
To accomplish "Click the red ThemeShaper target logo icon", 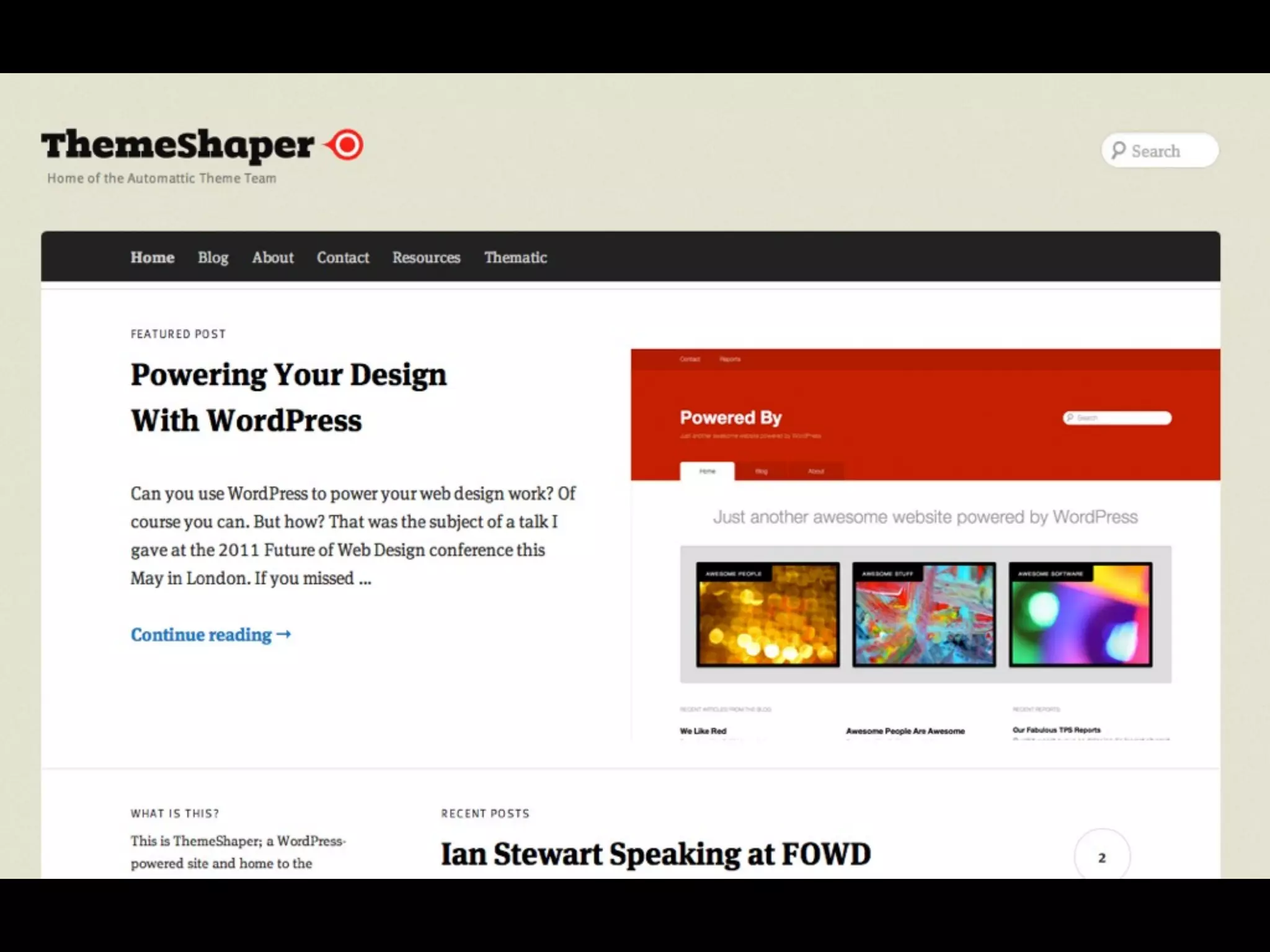I will [346, 145].
